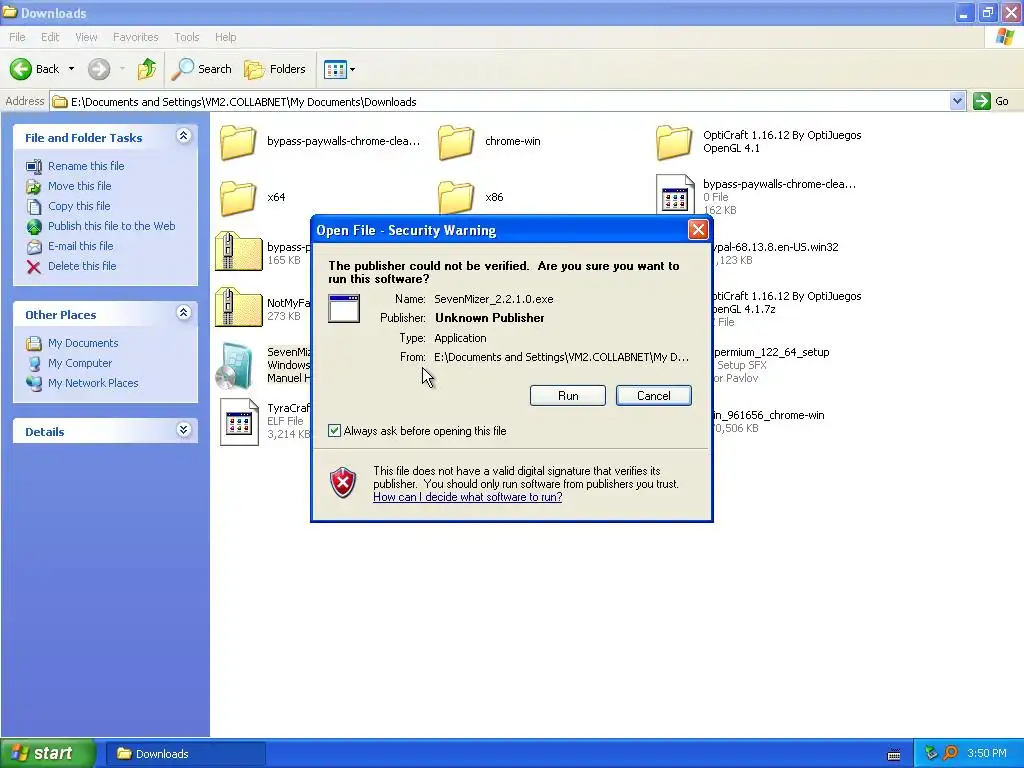
Task: Open the Back history dropdown arrow
Action: (71, 69)
